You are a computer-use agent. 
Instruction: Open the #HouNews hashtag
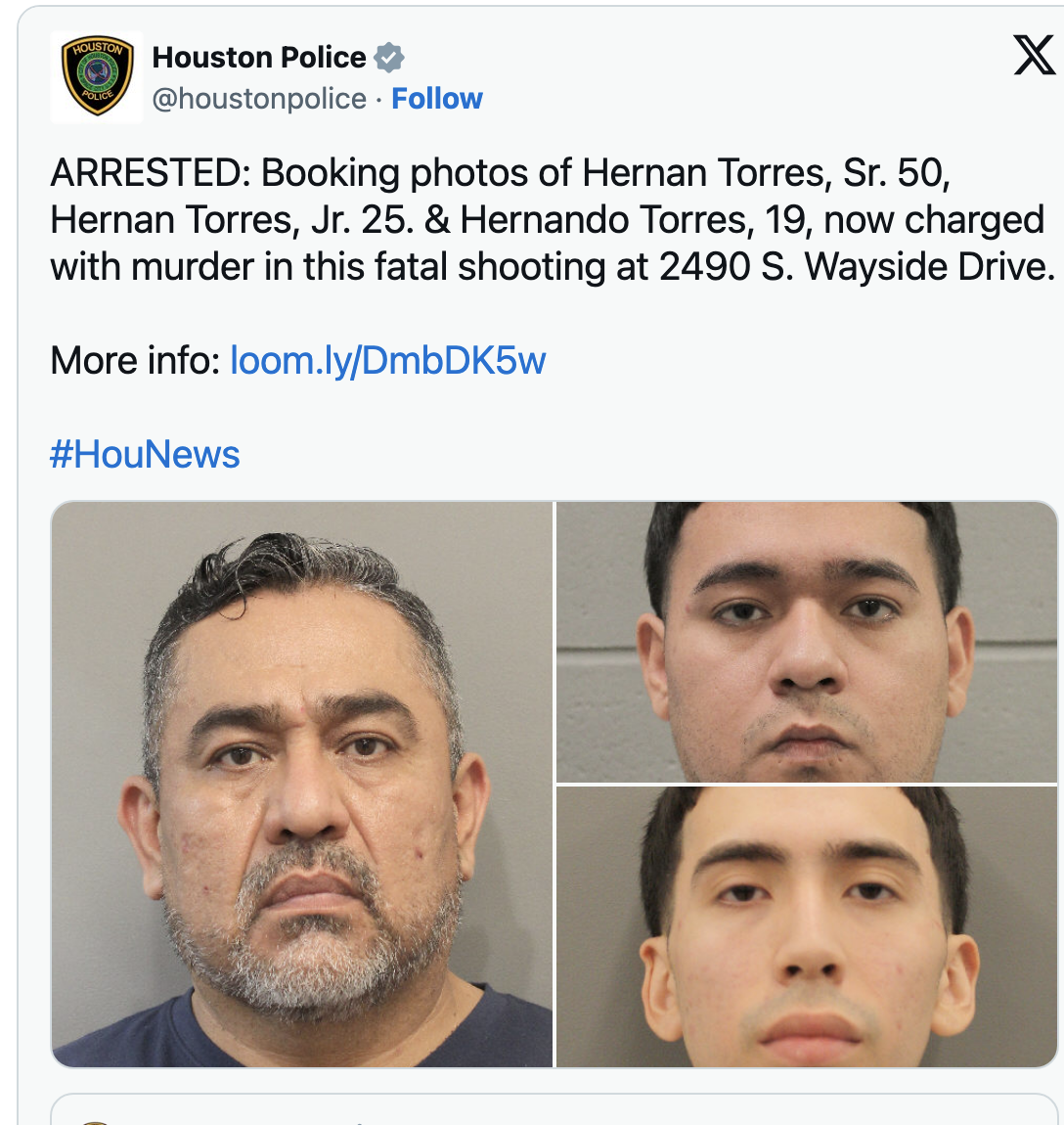point(145,454)
